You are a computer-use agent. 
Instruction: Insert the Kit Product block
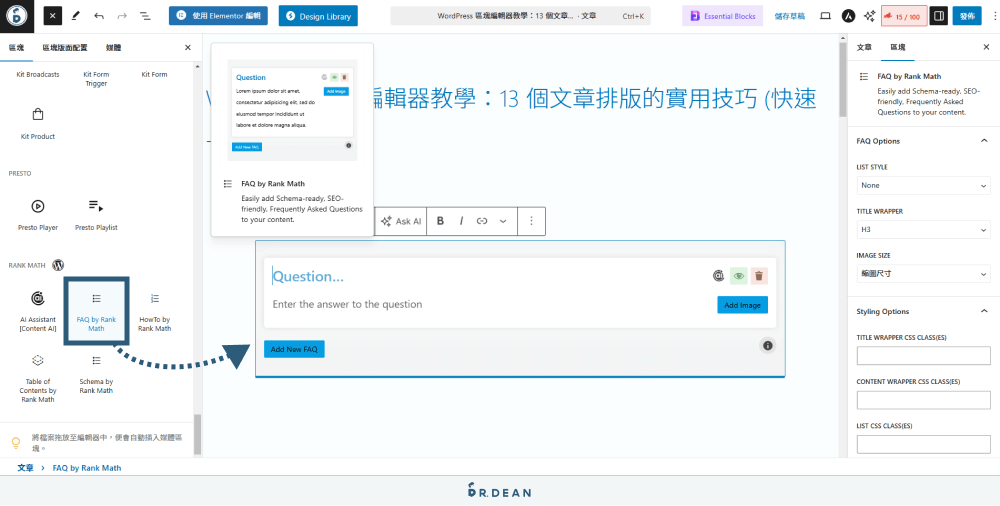pos(38,124)
